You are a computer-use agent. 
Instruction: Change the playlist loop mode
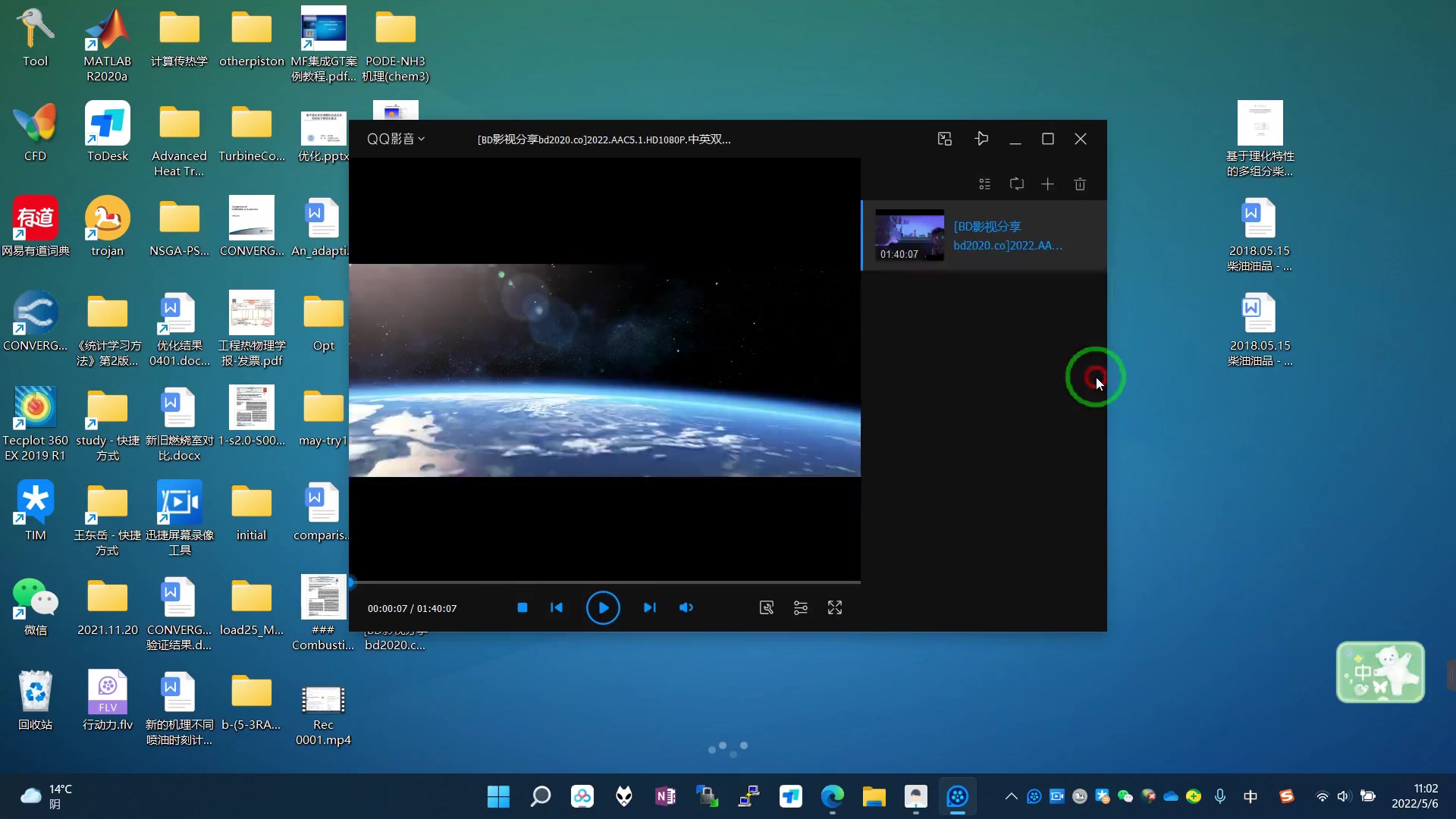coord(1017,184)
